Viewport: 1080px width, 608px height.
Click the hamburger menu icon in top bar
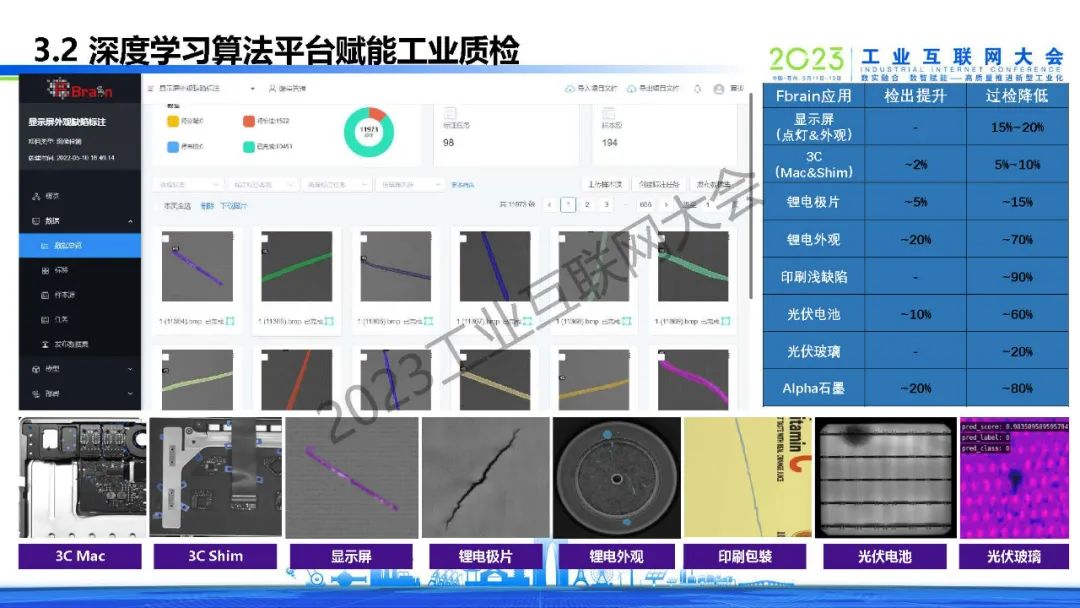click(x=149, y=89)
